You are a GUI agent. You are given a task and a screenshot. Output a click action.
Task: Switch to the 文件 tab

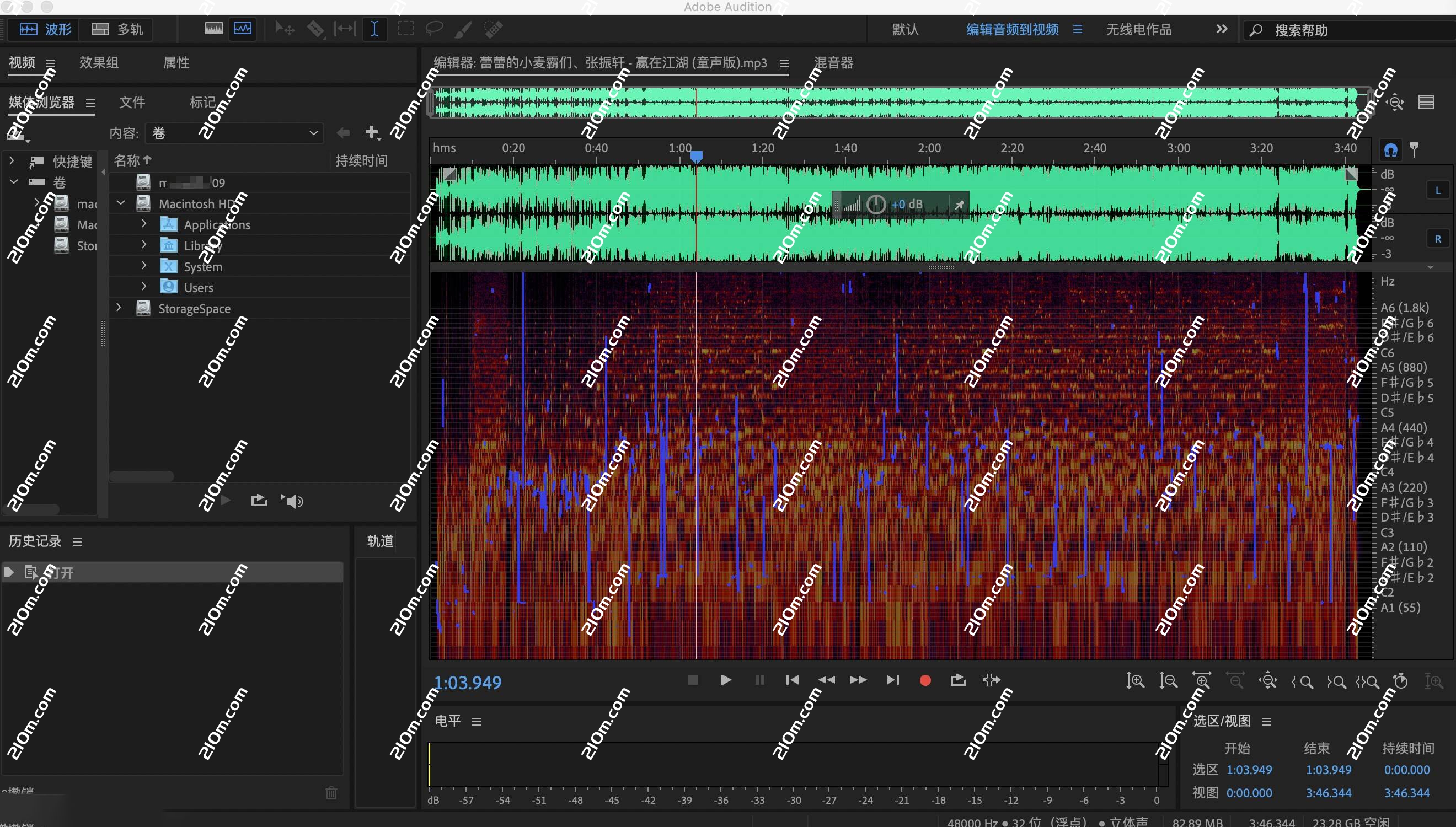(x=132, y=102)
